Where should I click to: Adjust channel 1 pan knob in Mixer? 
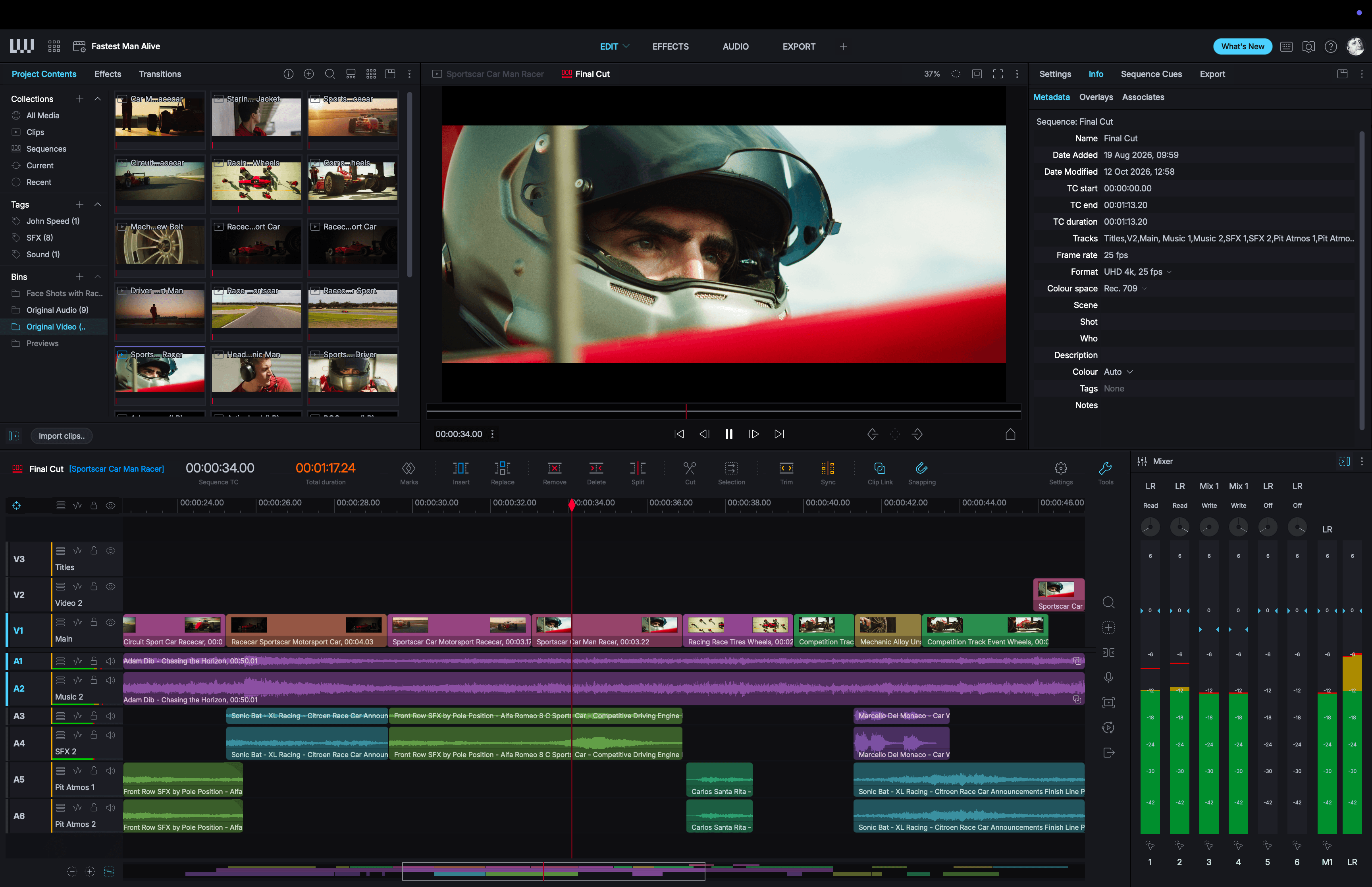point(1150,526)
